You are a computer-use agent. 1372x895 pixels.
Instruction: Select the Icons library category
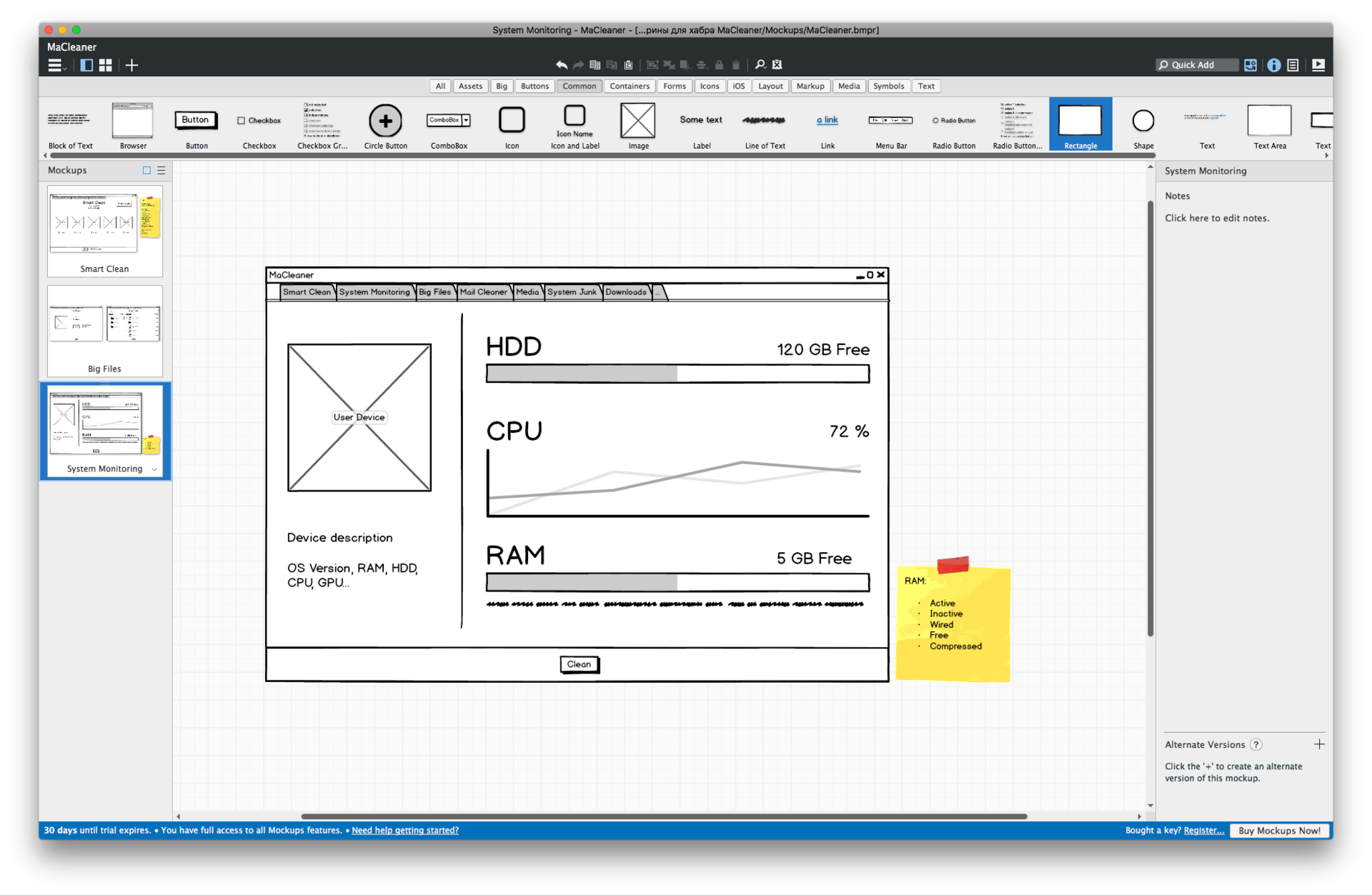(709, 86)
